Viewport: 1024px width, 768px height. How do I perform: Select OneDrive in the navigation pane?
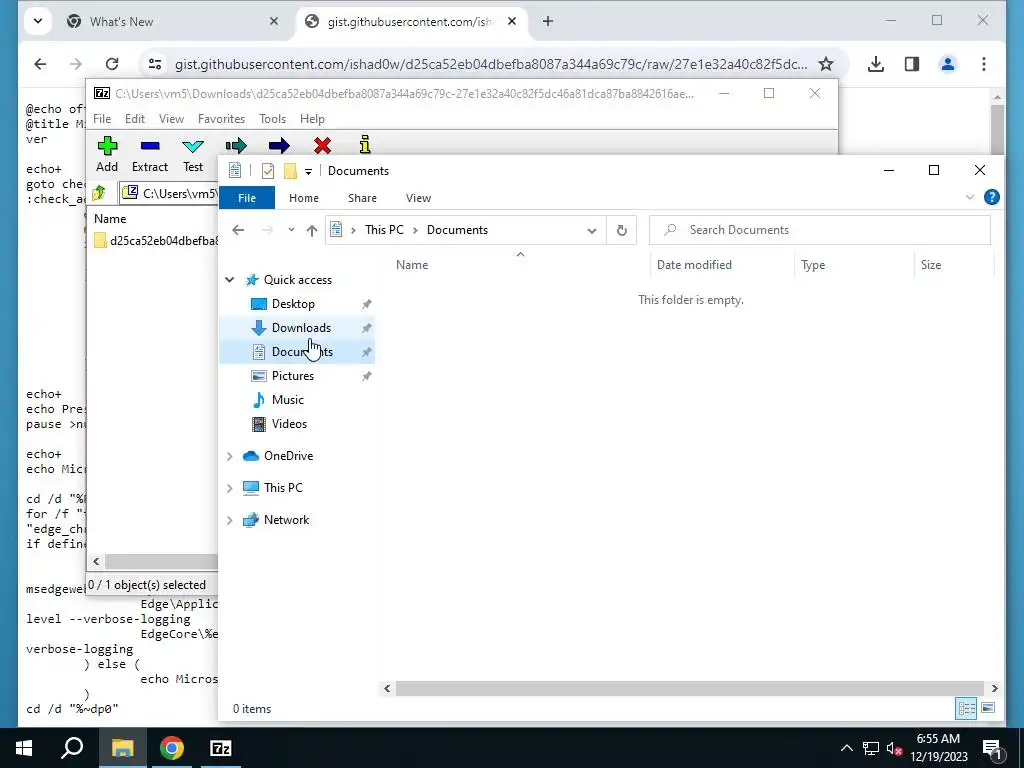[x=288, y=456]
